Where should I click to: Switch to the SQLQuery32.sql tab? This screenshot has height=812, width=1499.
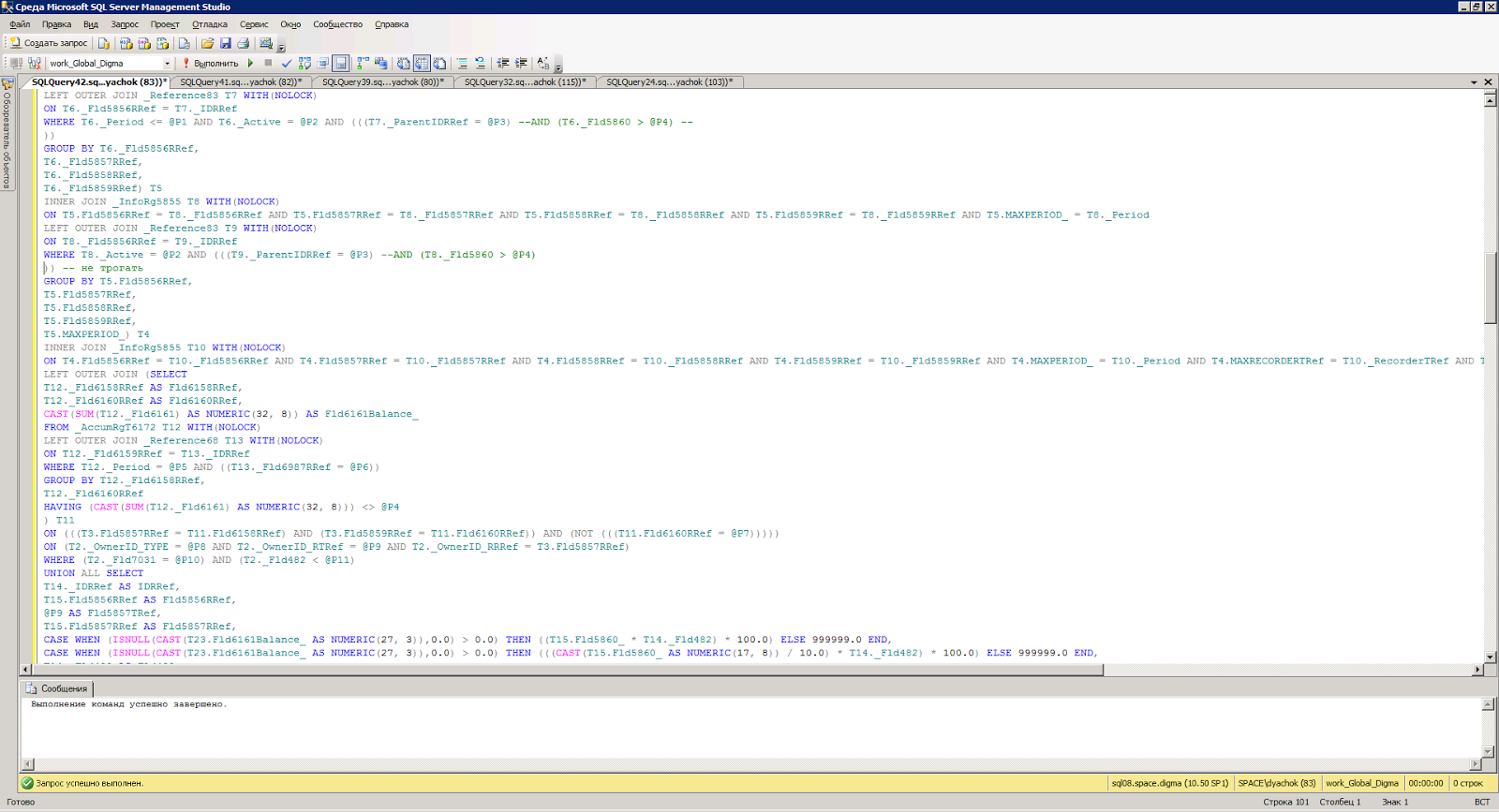tap(525, 82)
